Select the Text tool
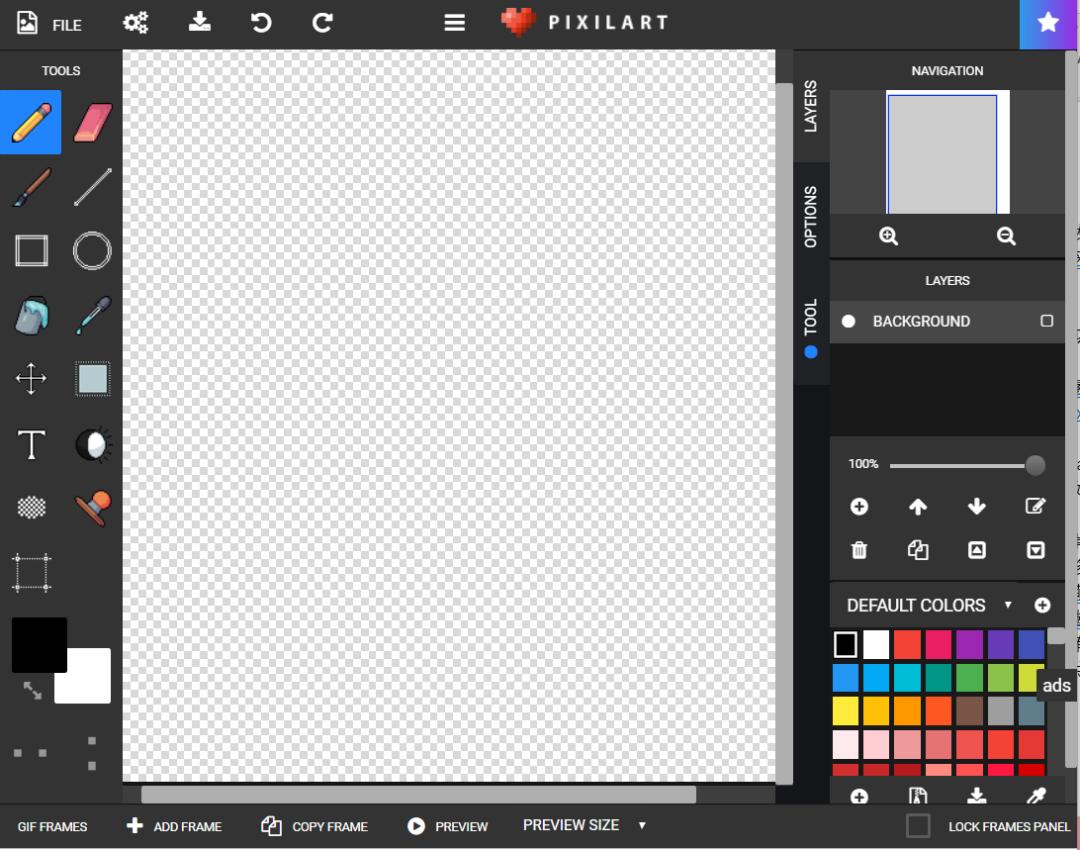 click(31, 444)
